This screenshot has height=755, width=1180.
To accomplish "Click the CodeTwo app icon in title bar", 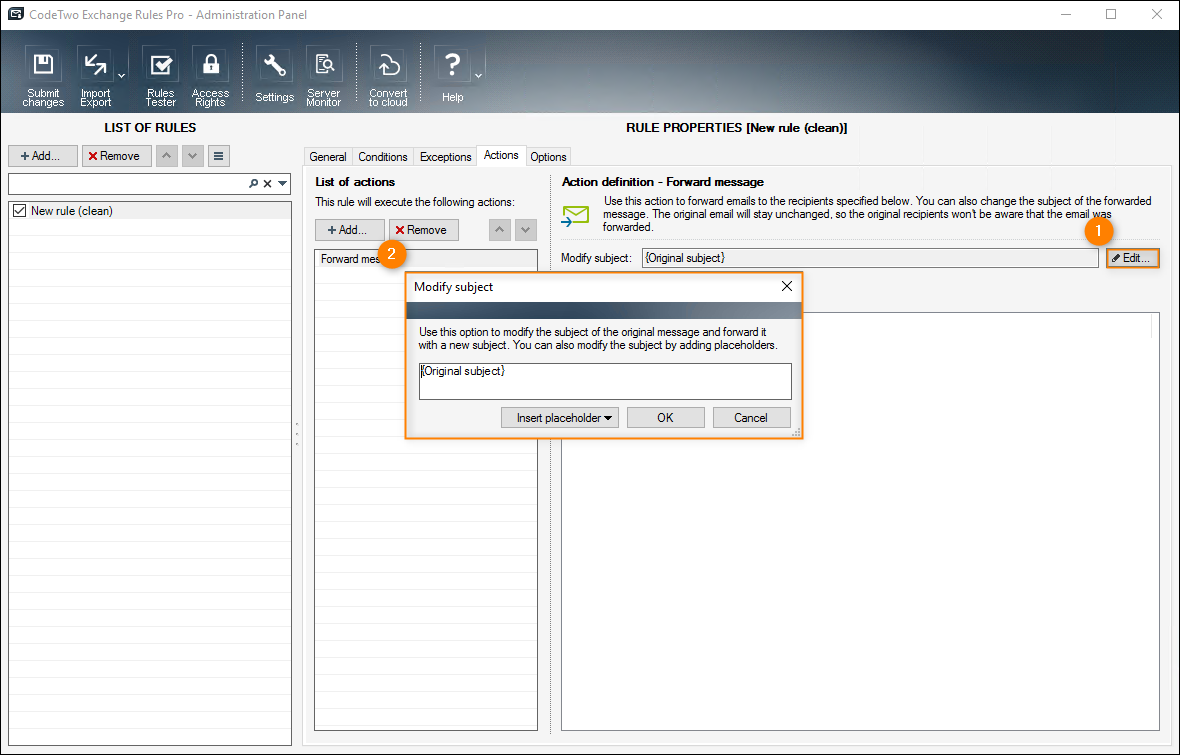I will click(x=15, y=14).
